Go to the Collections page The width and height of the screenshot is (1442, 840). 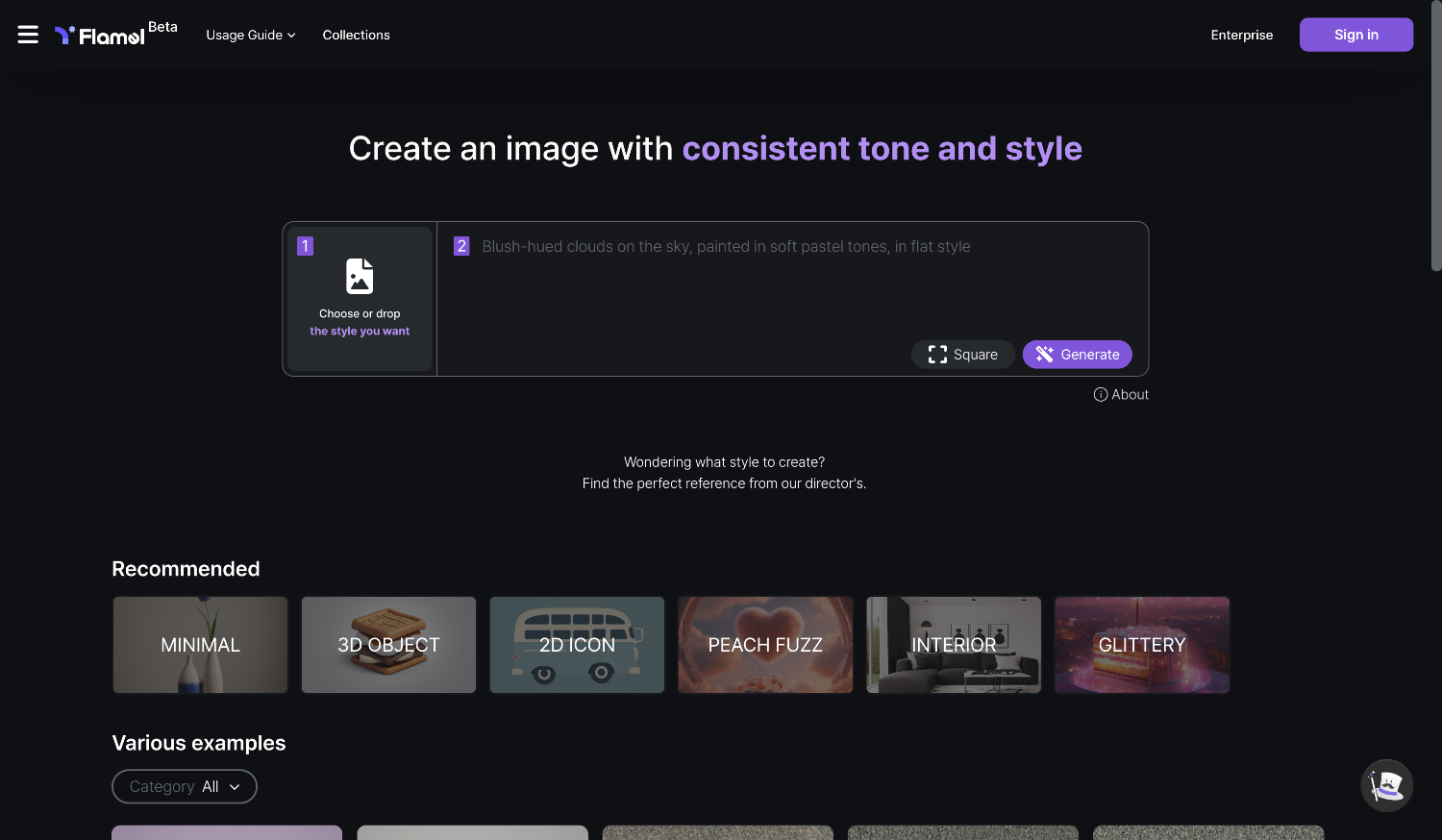pos(356,35)
